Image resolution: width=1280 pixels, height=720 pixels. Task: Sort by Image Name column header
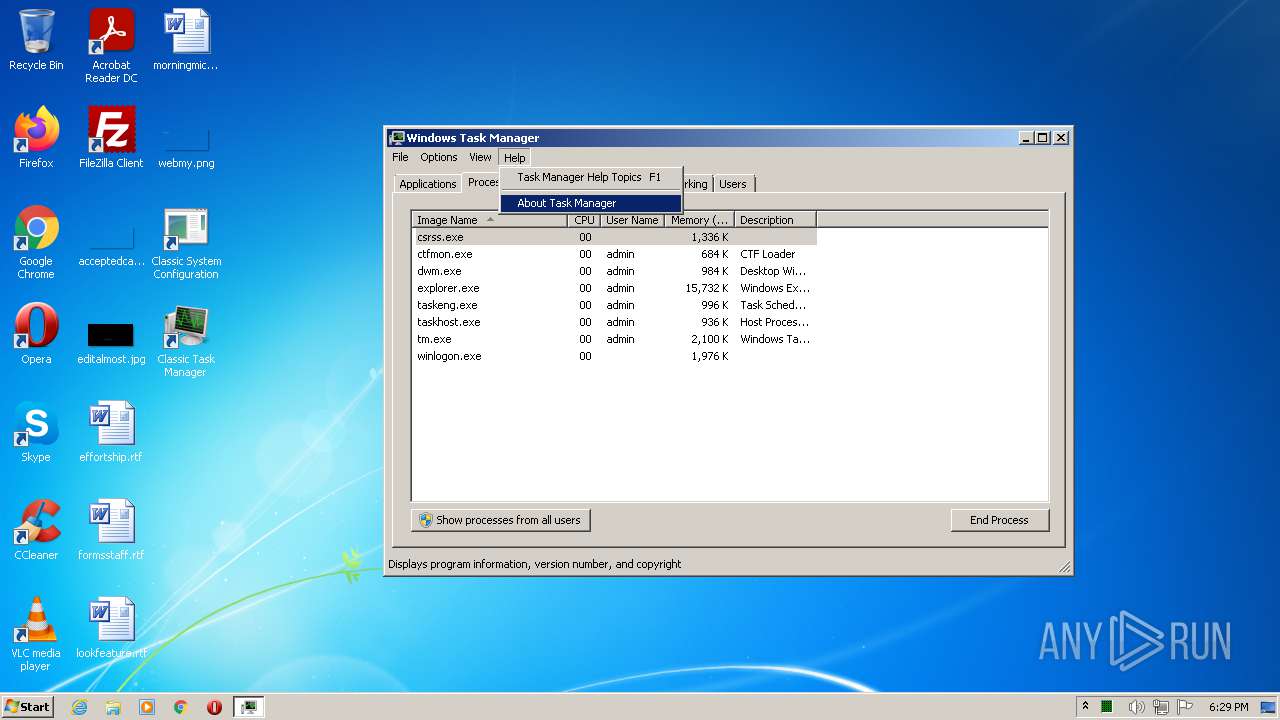[490, 220]
